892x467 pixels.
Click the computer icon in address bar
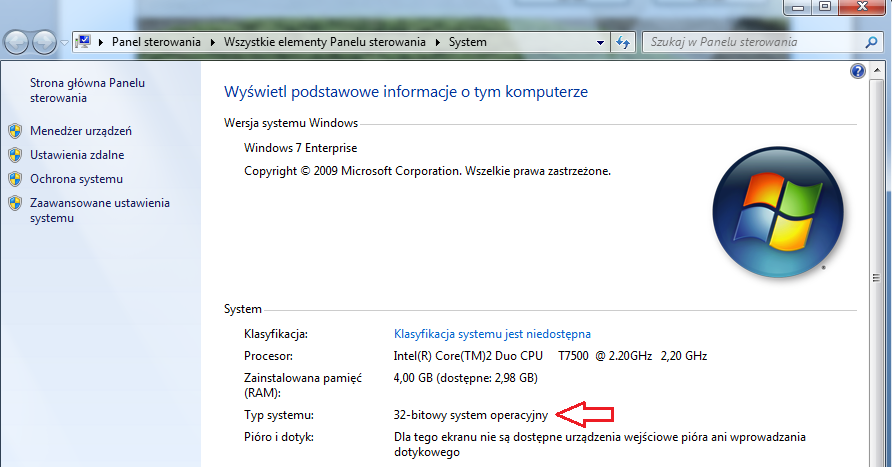tap(83, 42)
